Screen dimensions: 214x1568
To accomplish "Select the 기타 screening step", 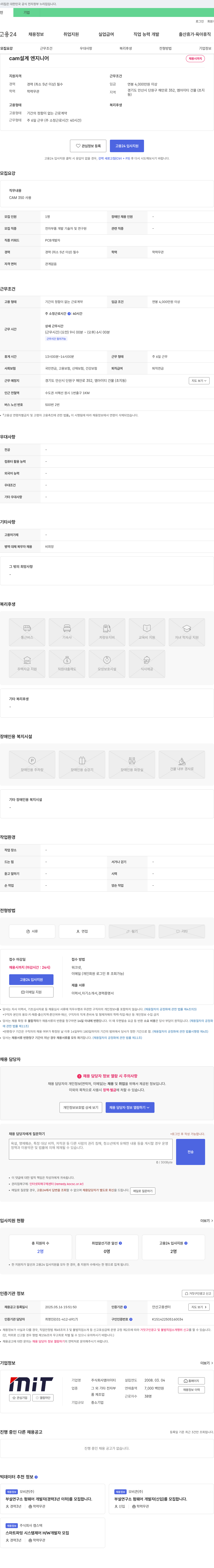I will [182, 931].
